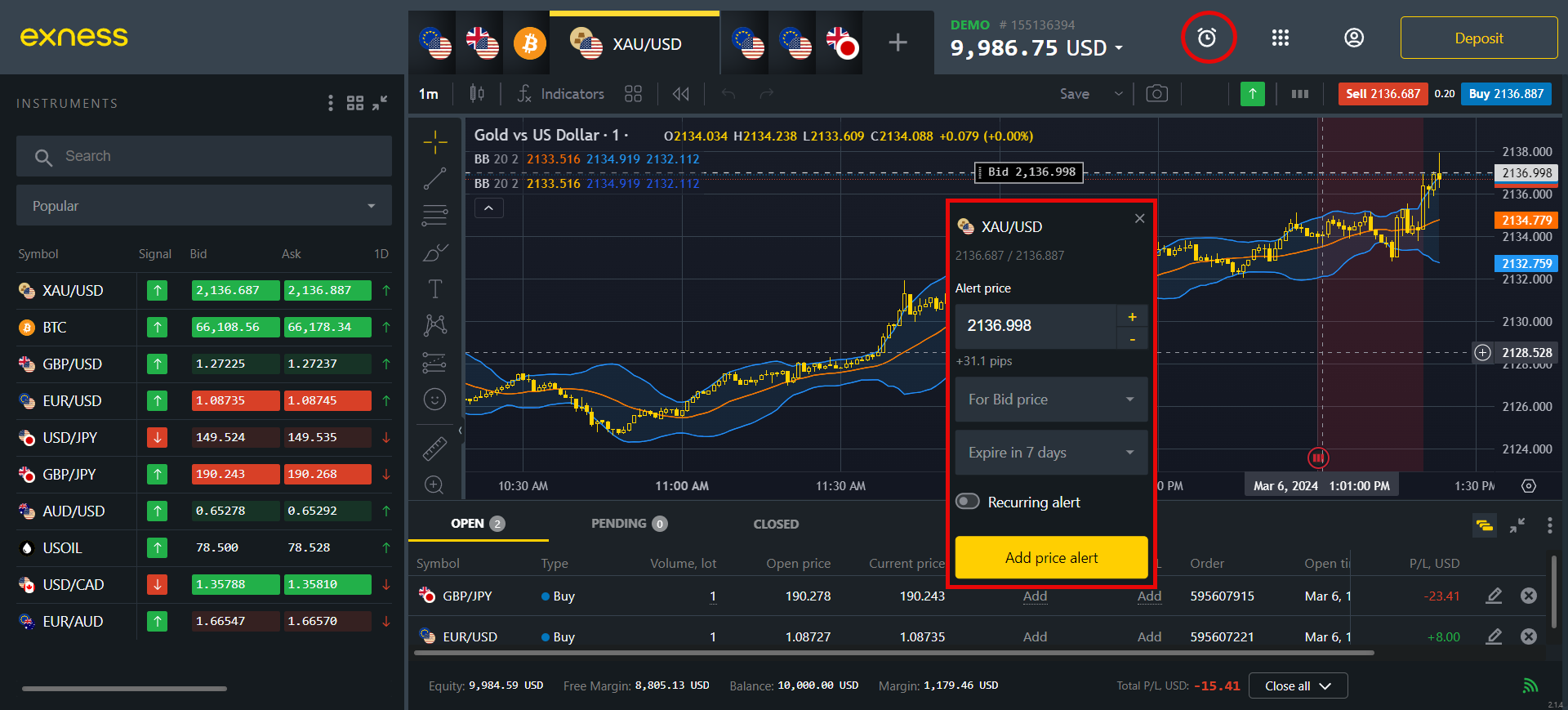Take a chart snapshot with camera icon
The width and height of the screenshot is (1568, 710).
pyautogui.click(x=1156, y=94)
